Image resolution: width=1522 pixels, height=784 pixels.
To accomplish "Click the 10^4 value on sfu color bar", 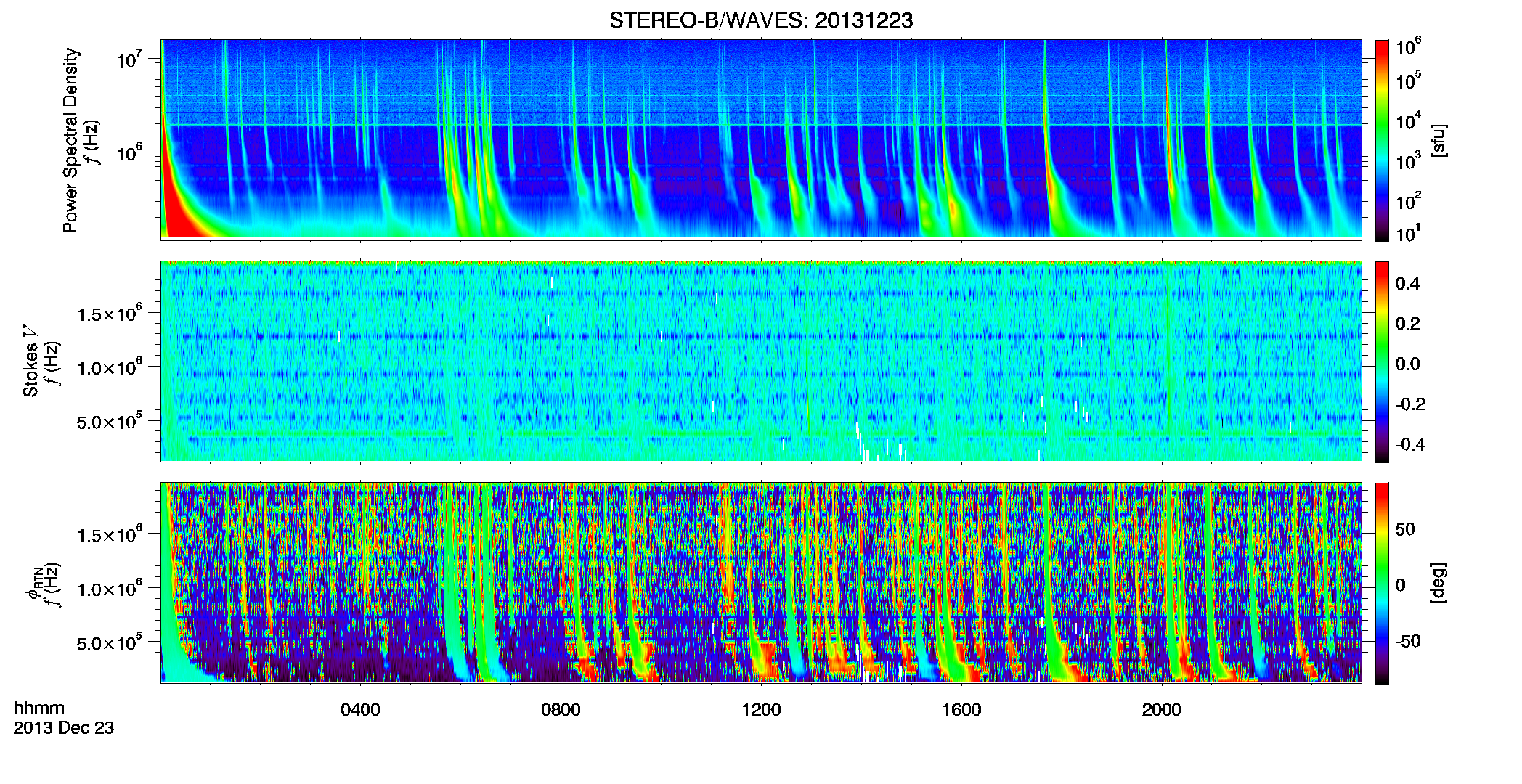I will (1408, 121).
